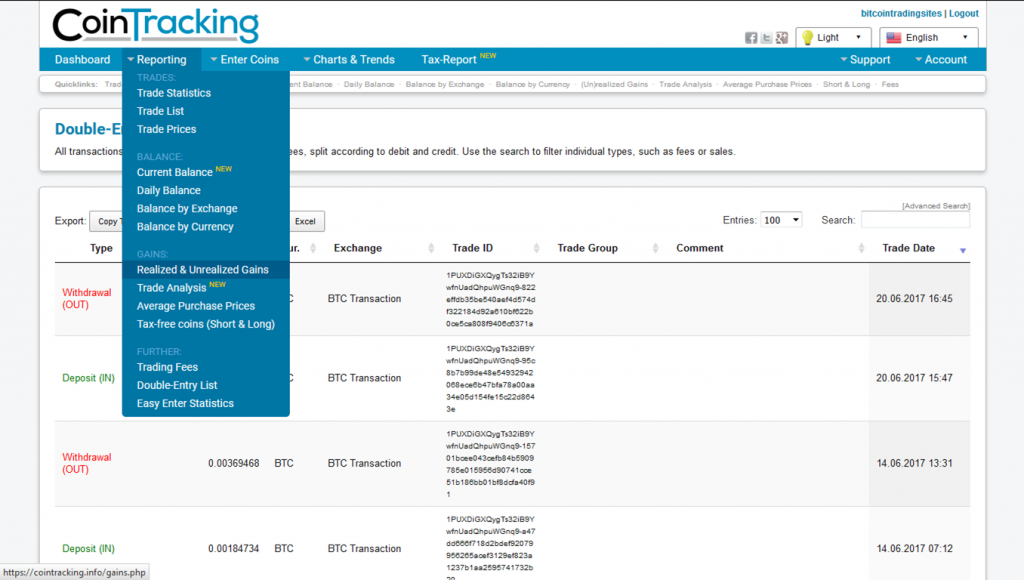Select Balance by Exchange in Reporting menu
Image resolution: width=1024 pixels, height=580 pixels.
(x=187, y=208)
